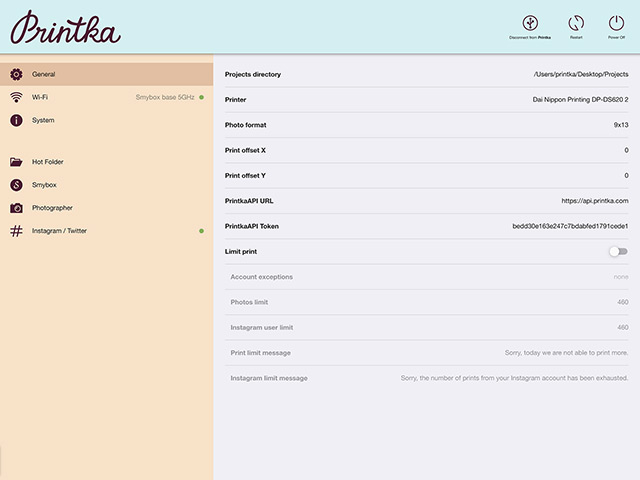Click the Instagram / Twitter green status dot
640x480 pixels.
[x=201, y=231]
